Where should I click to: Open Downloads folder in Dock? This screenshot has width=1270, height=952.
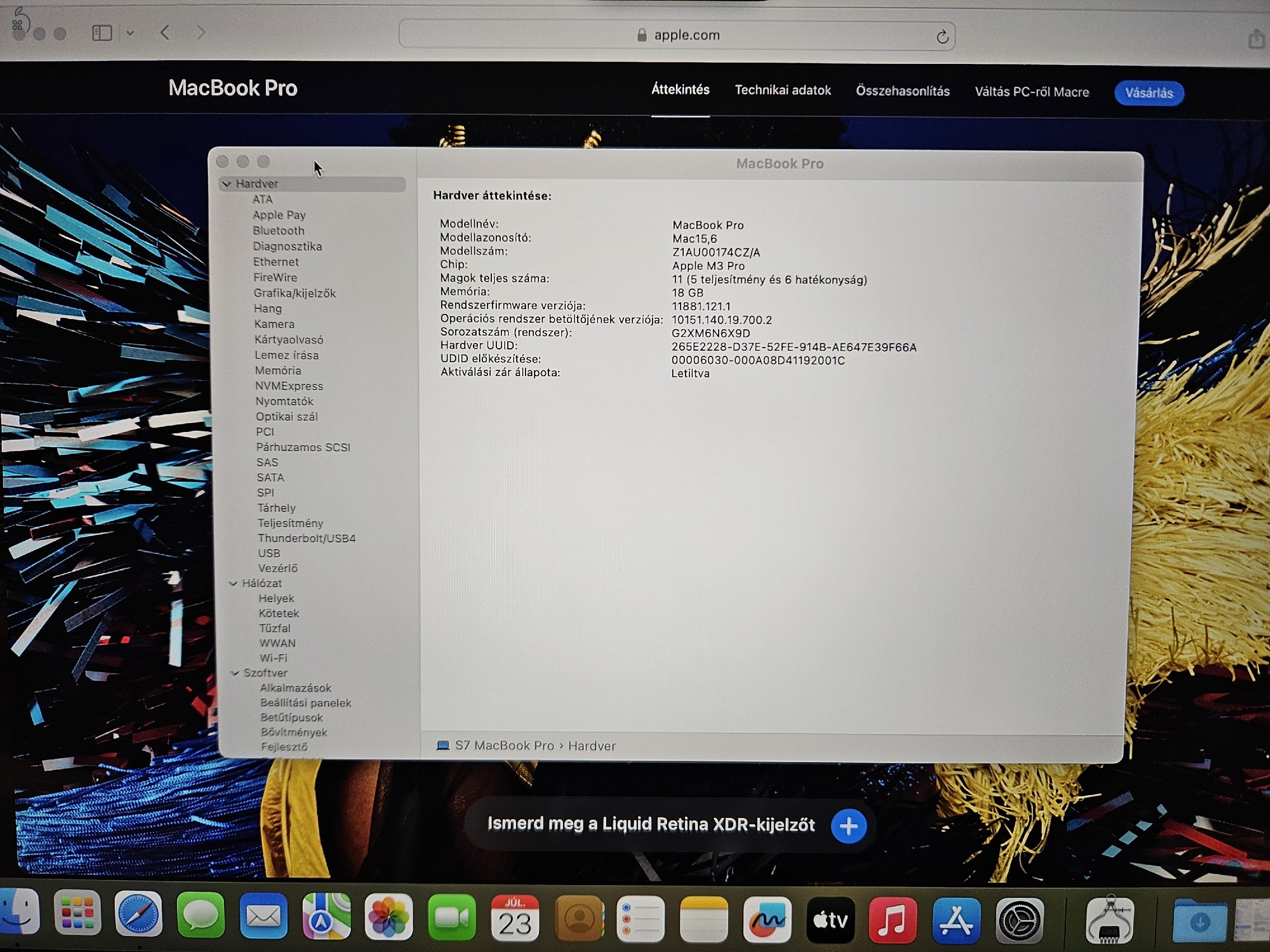tap(1200, 922)
